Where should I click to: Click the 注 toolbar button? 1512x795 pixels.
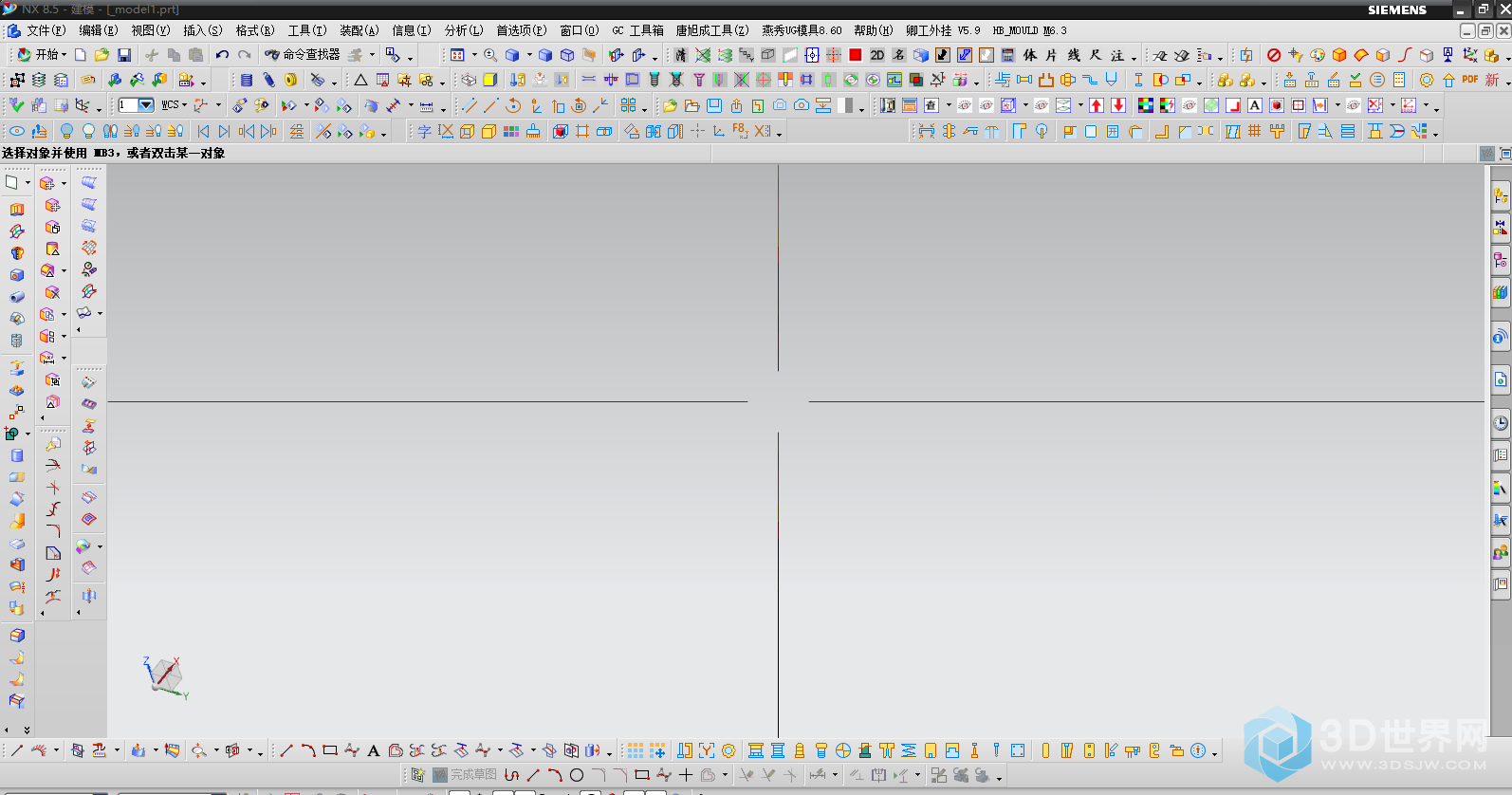(x=1117, y=55)
